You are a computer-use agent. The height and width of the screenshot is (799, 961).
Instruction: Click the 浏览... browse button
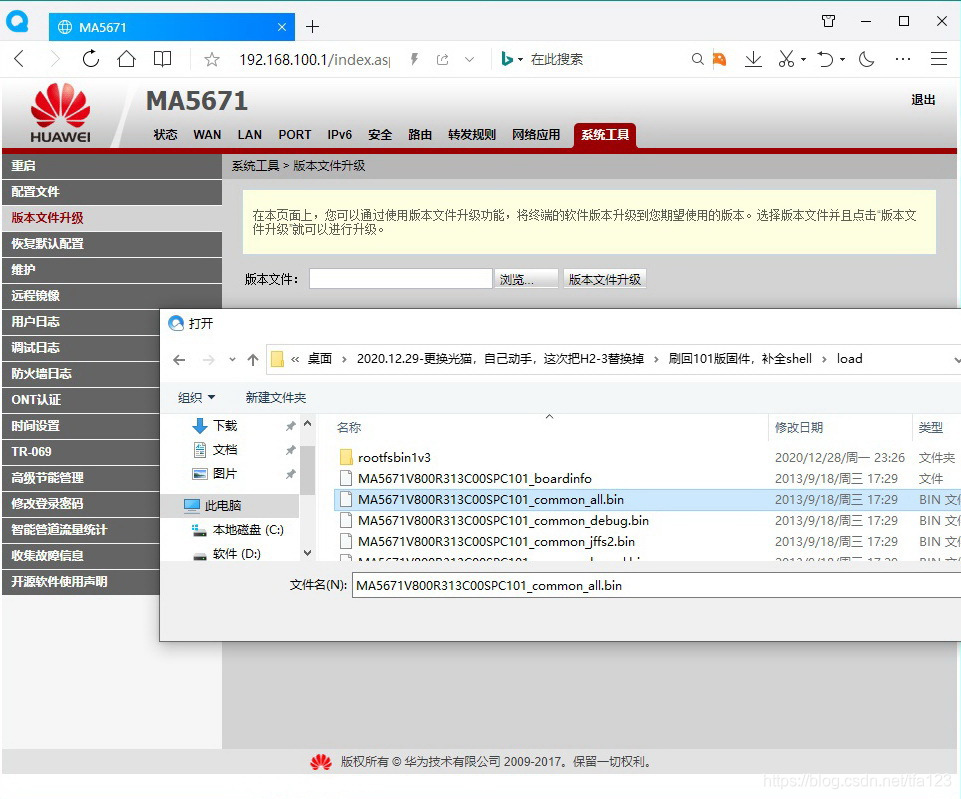tap(526, 279)
